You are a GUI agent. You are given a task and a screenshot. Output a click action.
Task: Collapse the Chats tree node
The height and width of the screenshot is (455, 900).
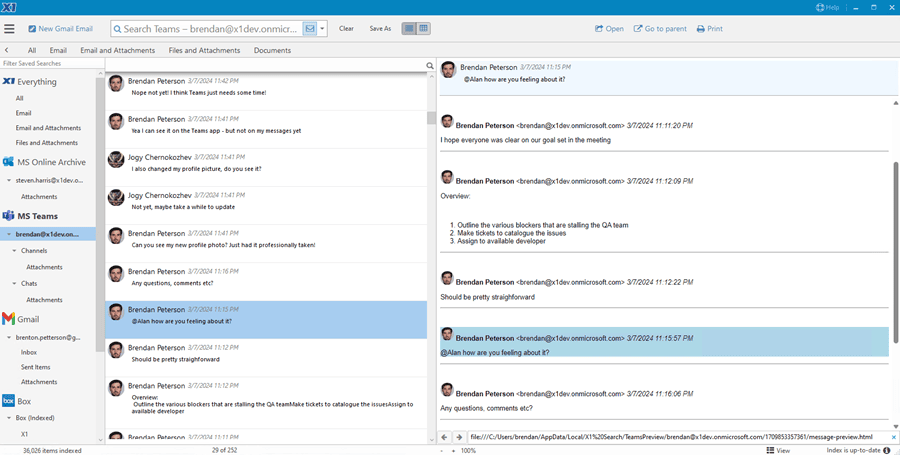tap(15, 283)
